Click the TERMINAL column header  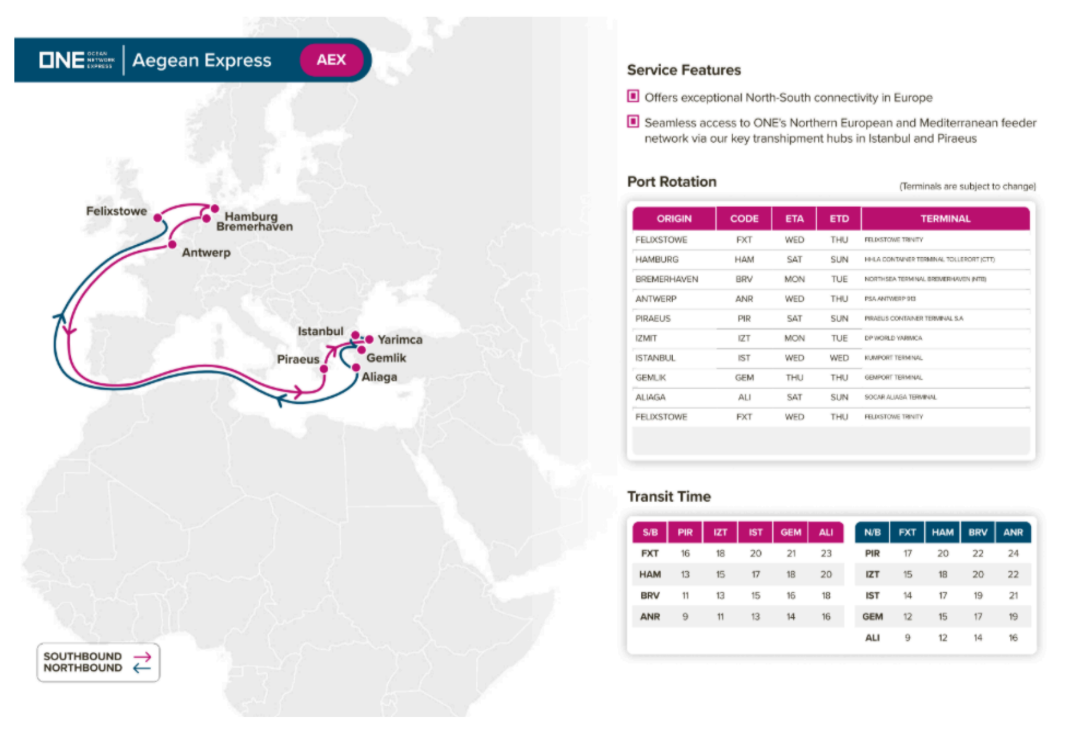click(x=945, y=219)
